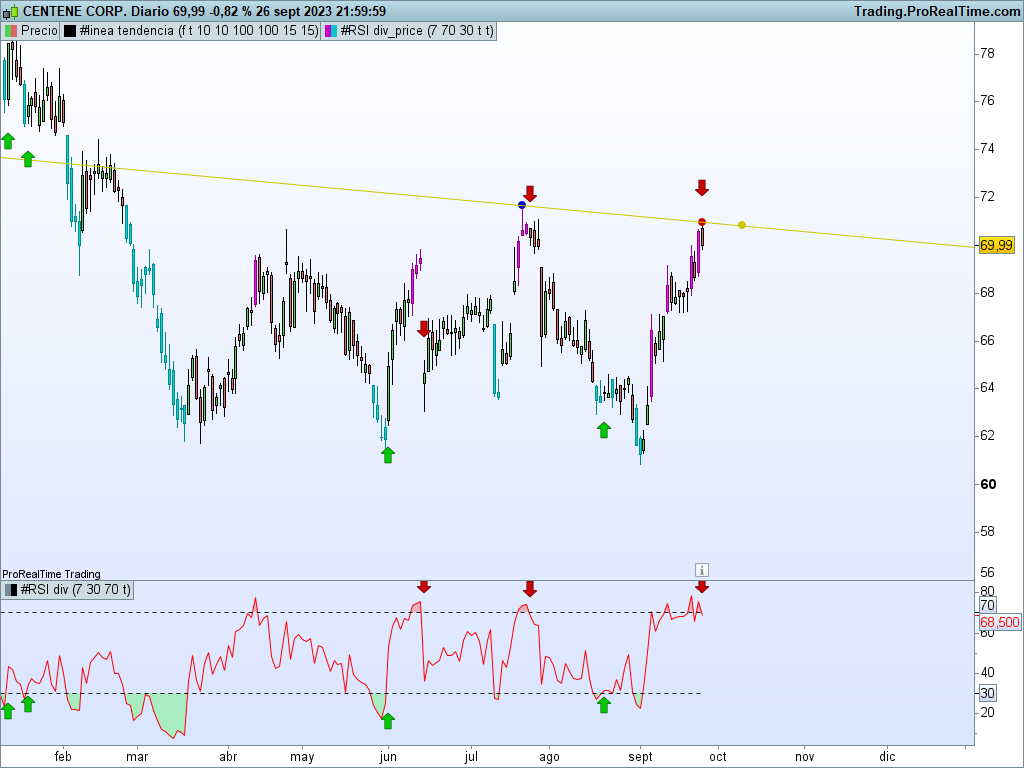The height and width of the screenshot is (768, 1024).
Task: Open the info icon above RSI panel
Action: pos(701,570)
